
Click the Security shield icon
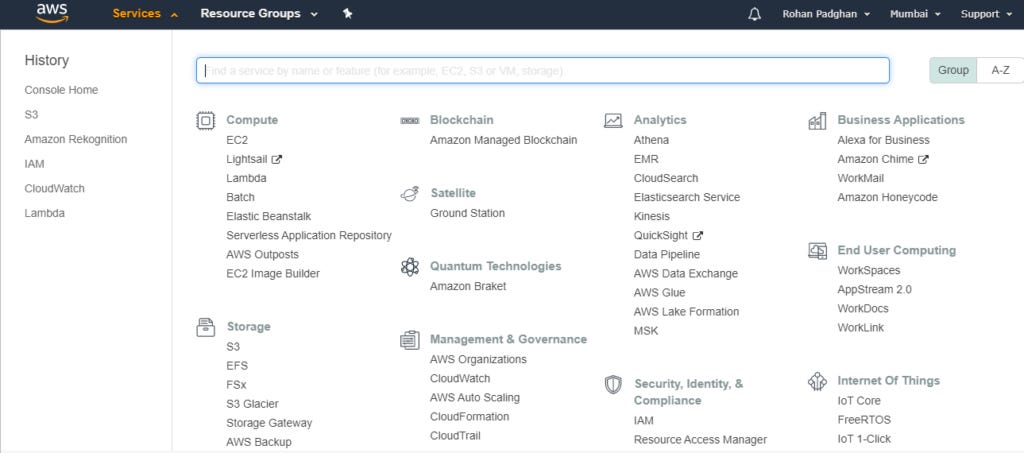point(613,384)
